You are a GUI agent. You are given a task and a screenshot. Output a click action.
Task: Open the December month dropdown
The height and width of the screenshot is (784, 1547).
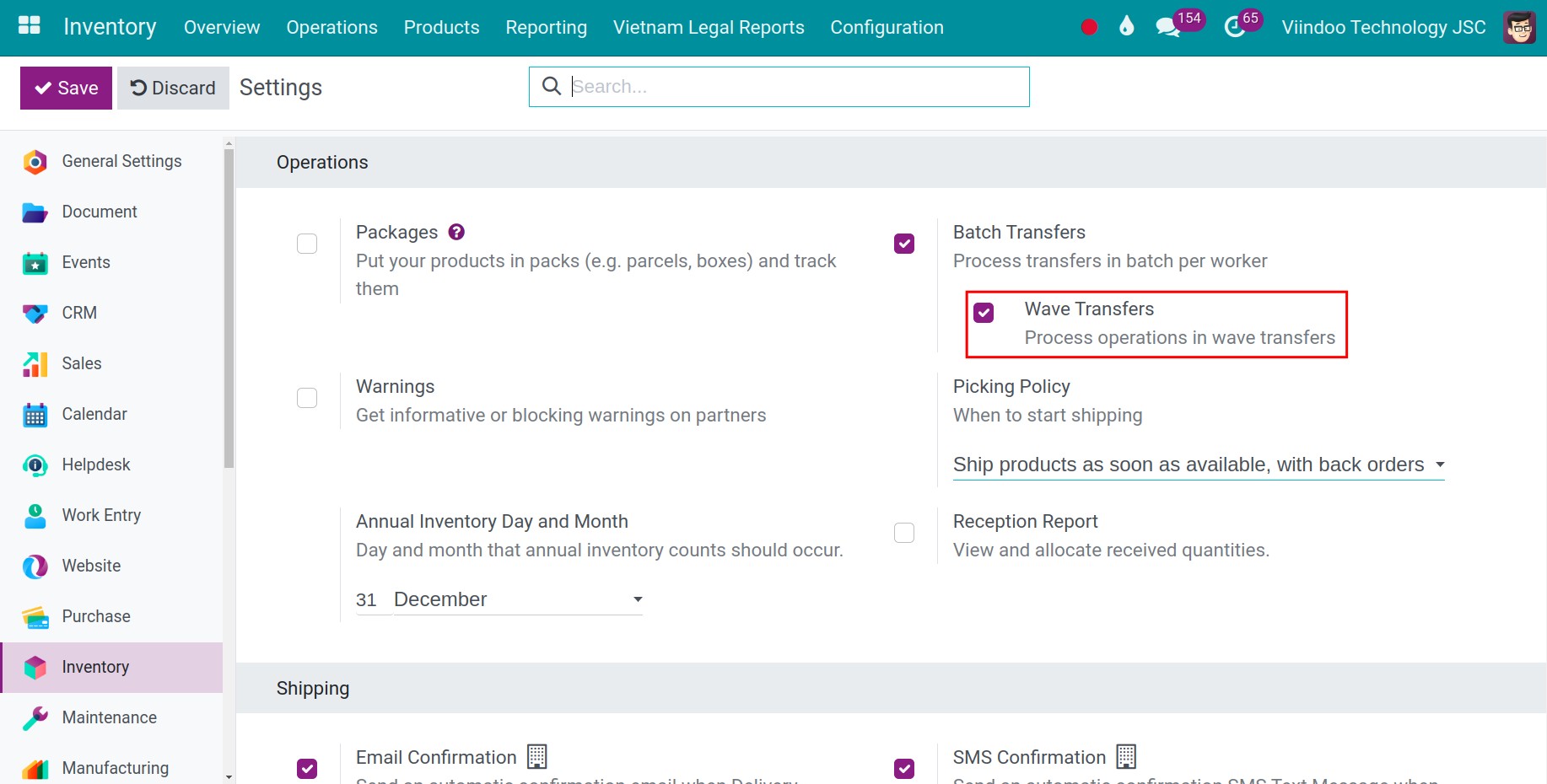(518, 599)
